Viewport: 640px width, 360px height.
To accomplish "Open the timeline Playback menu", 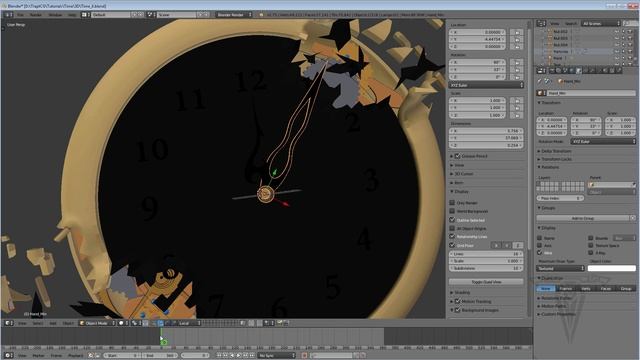I will (x=76, y=356).
